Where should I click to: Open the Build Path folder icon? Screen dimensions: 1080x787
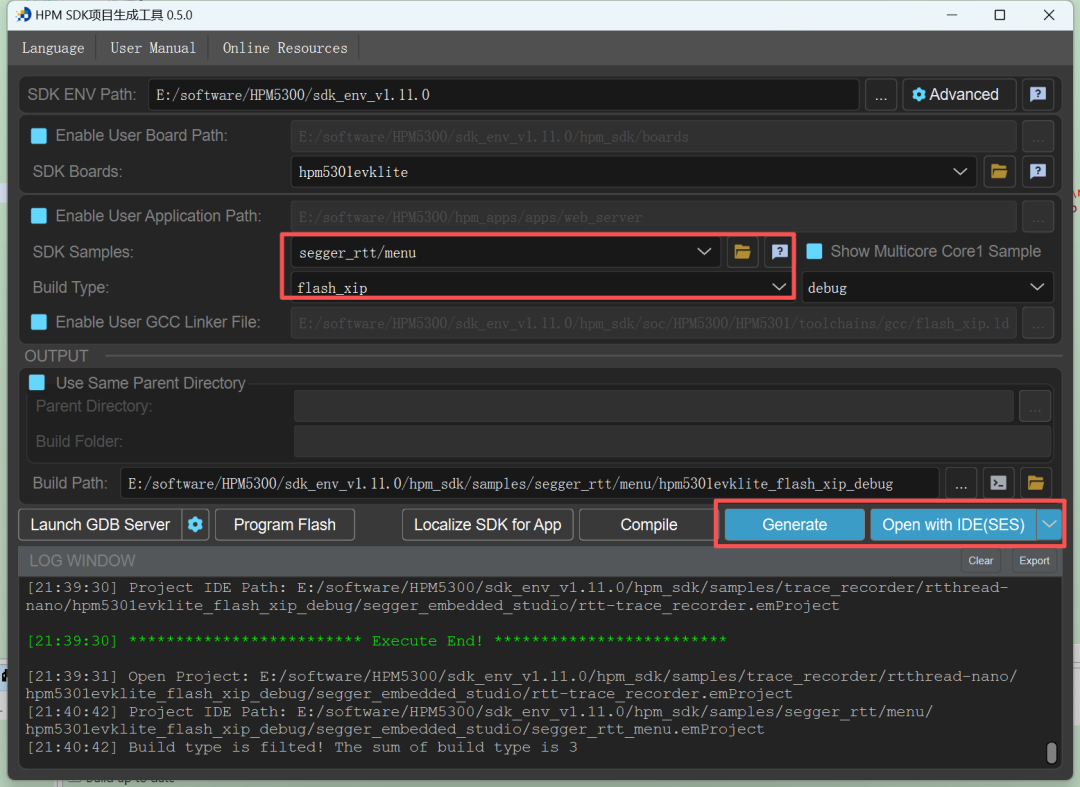tap(1037, 483)
